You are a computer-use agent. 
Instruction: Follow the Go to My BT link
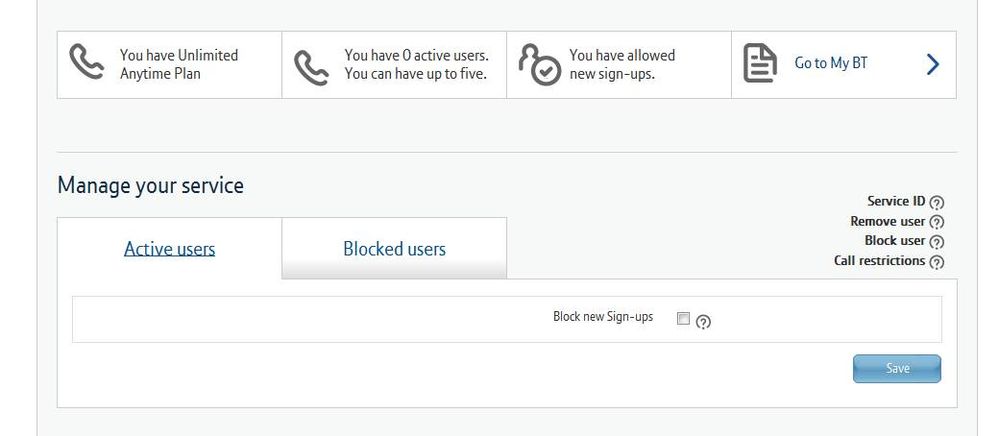click(x=831, y=63)
